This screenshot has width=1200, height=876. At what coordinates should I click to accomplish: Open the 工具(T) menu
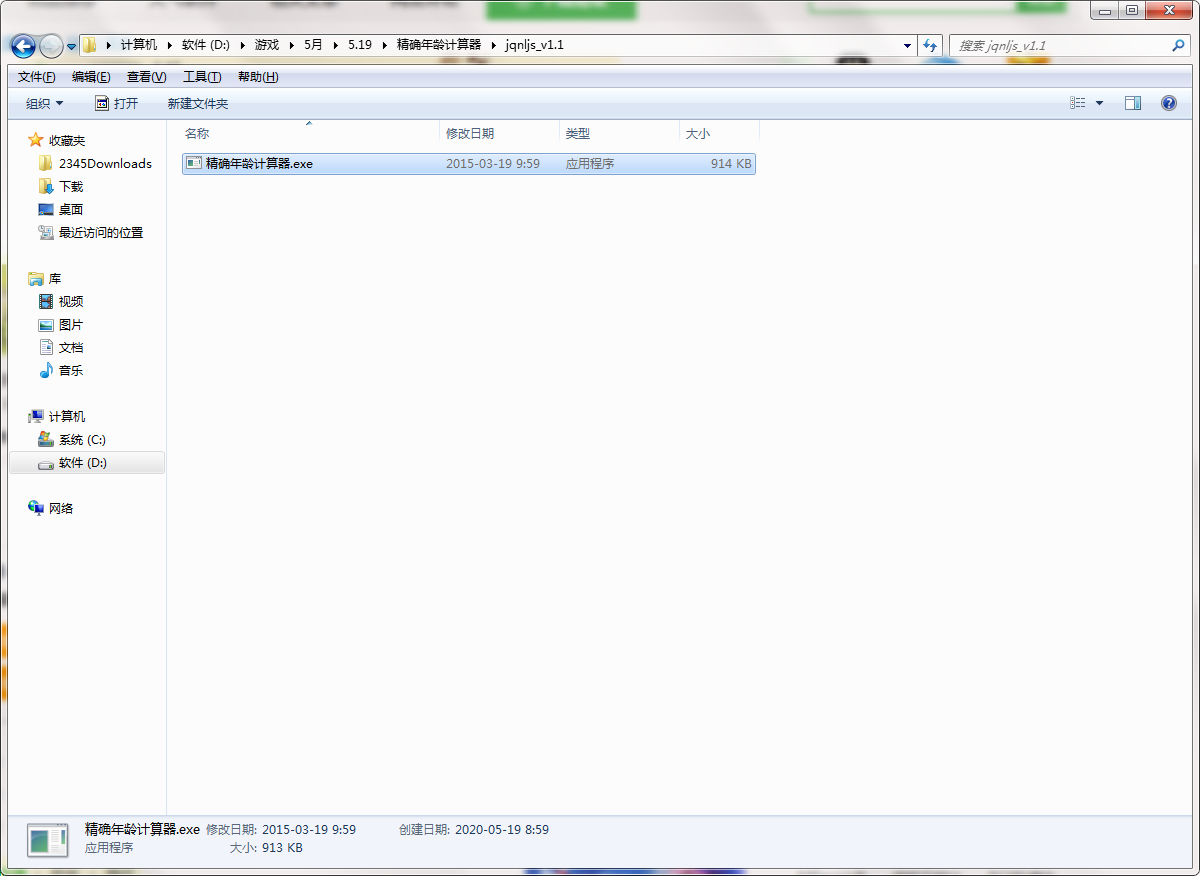click(x=202, y=77)
